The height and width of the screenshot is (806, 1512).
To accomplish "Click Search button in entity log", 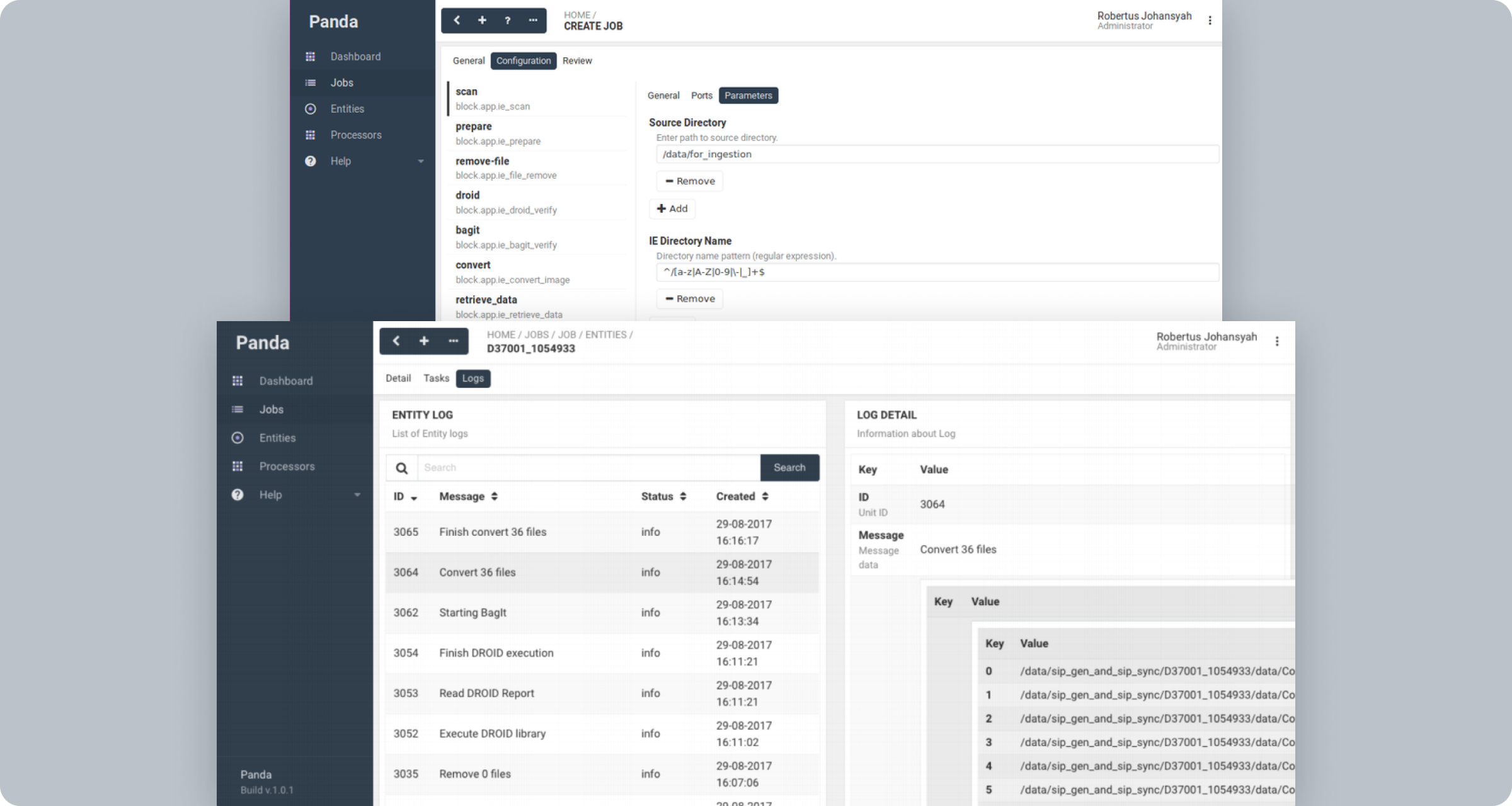I will [x=789, y=468].
